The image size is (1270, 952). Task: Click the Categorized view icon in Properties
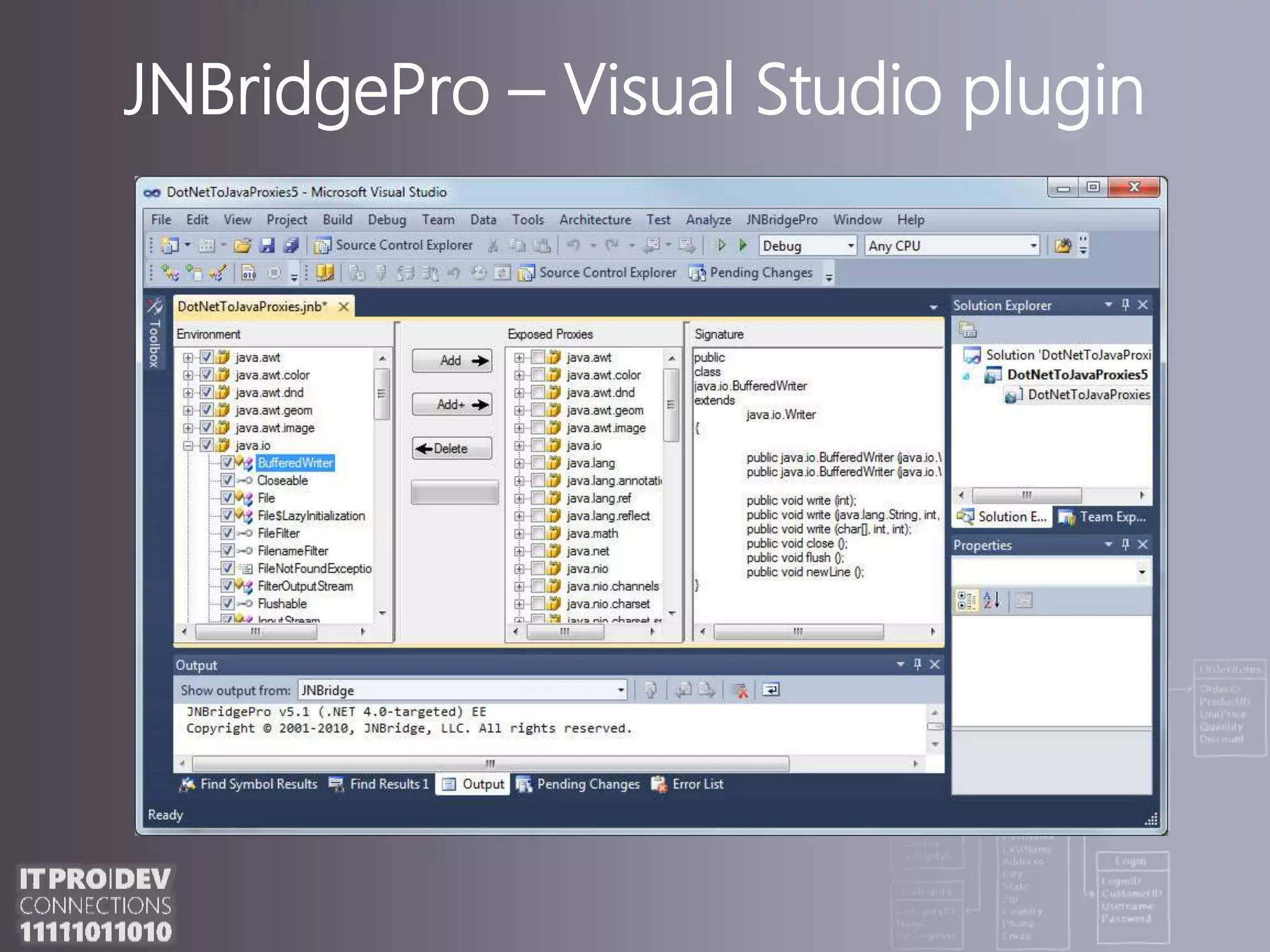(966, 600)
